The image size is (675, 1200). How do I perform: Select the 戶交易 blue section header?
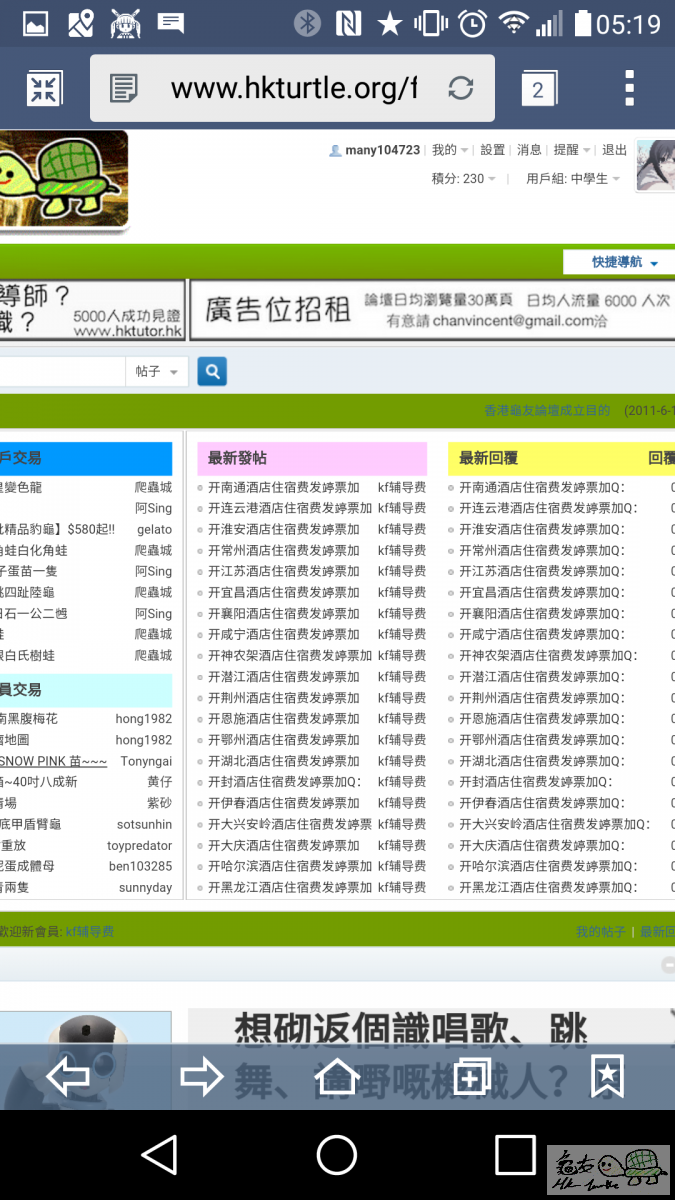coord(86,458)
